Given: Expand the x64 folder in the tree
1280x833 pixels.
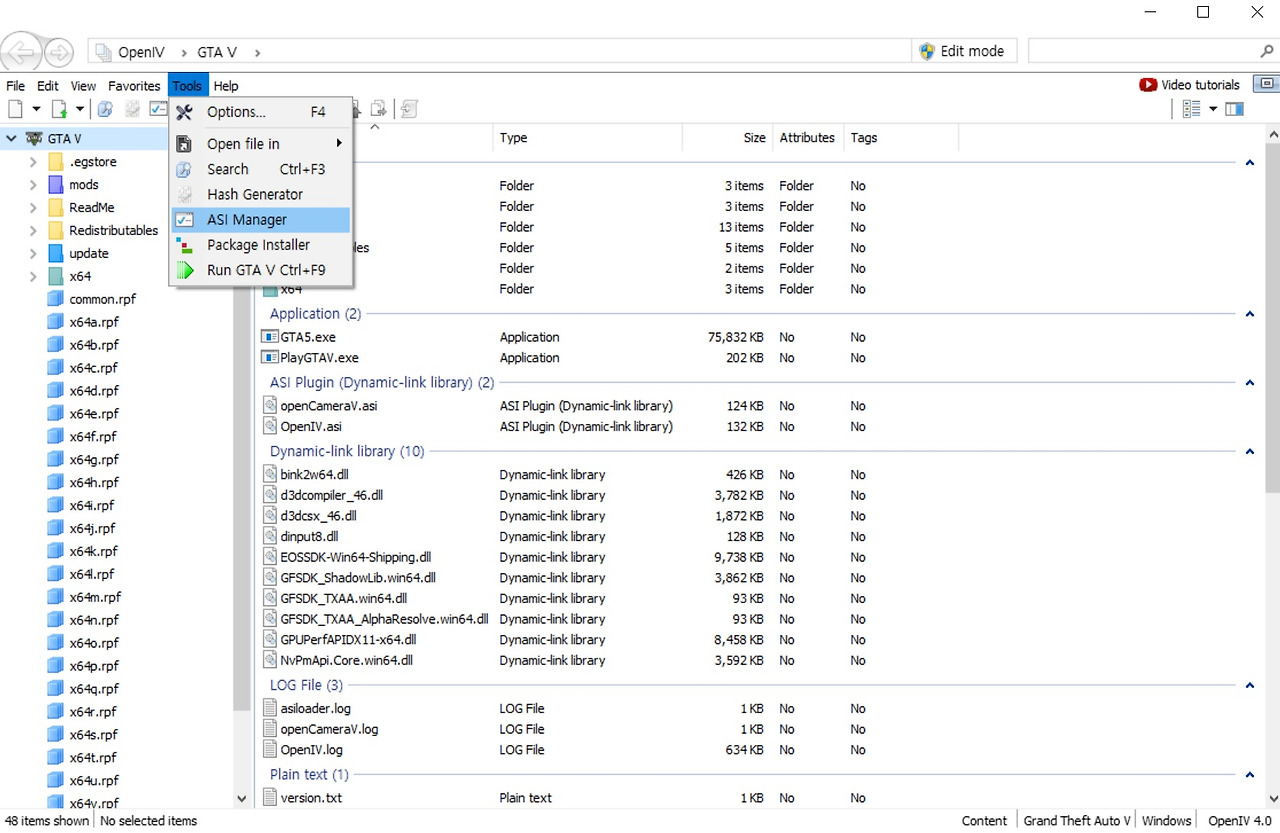Looking at the screenshot, I should pyautogui.click(x=33, y=277).
